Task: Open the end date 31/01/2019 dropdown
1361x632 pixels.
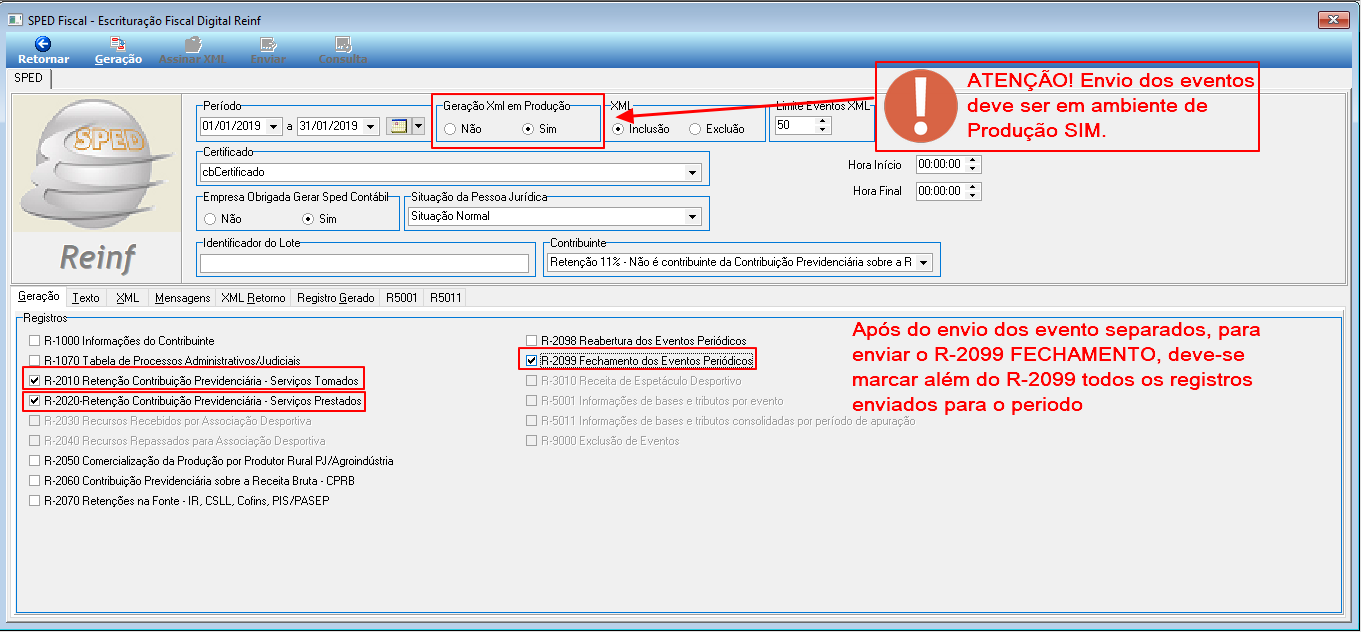Action: pos(371,126)
